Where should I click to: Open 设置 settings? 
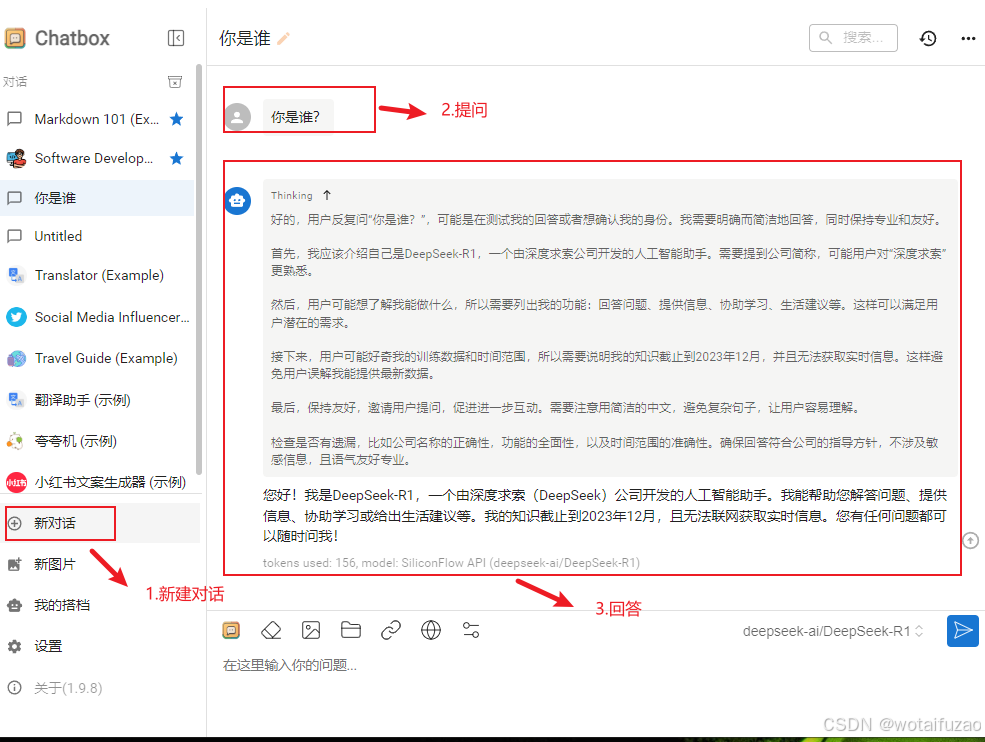click(x=101, y=646)
